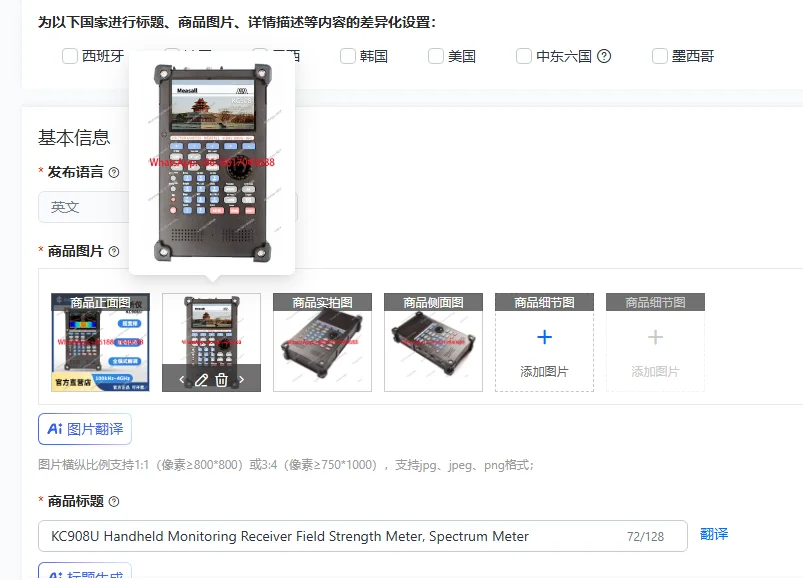Click question mark beside 中东六国
The width and height of the screenshot is (803, 580).
(x=604, y=56)
